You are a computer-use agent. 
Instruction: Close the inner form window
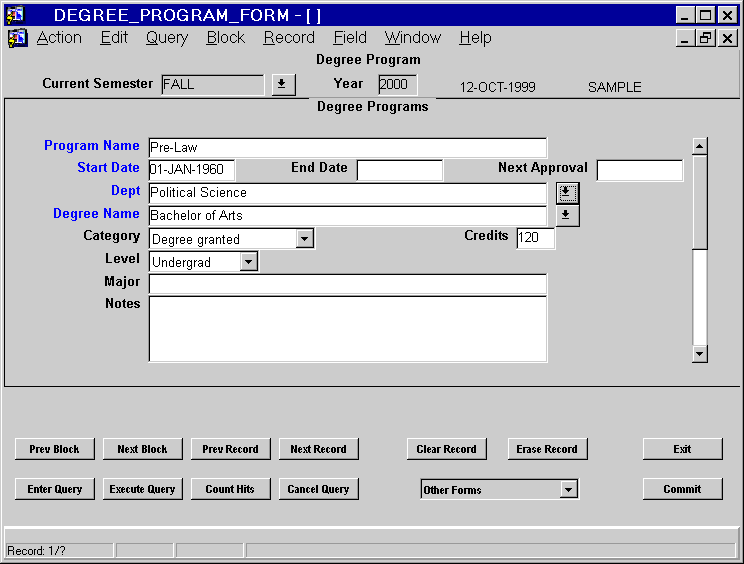[x=727, y=38]
